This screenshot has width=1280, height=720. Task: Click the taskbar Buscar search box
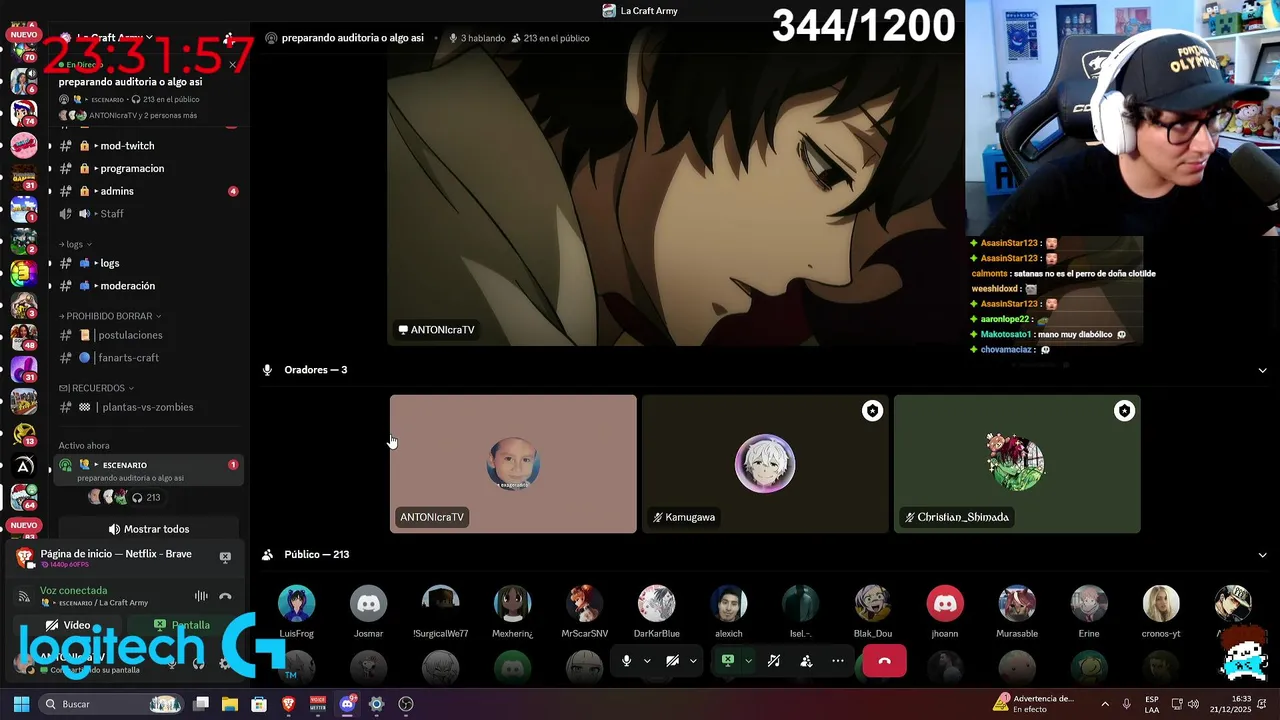[112, 704]
